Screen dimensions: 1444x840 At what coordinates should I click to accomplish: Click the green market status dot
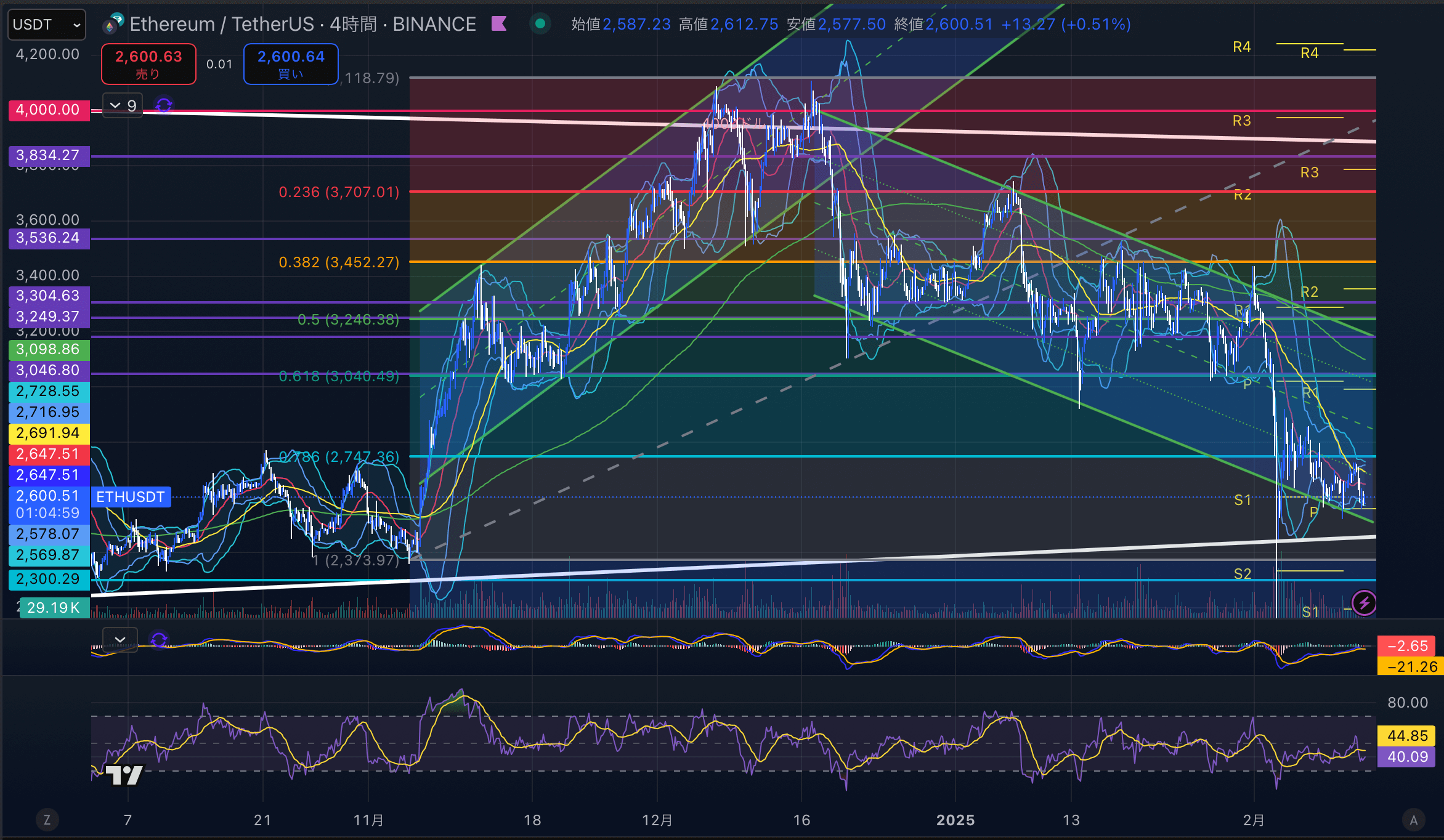click(x=540, y=24)
